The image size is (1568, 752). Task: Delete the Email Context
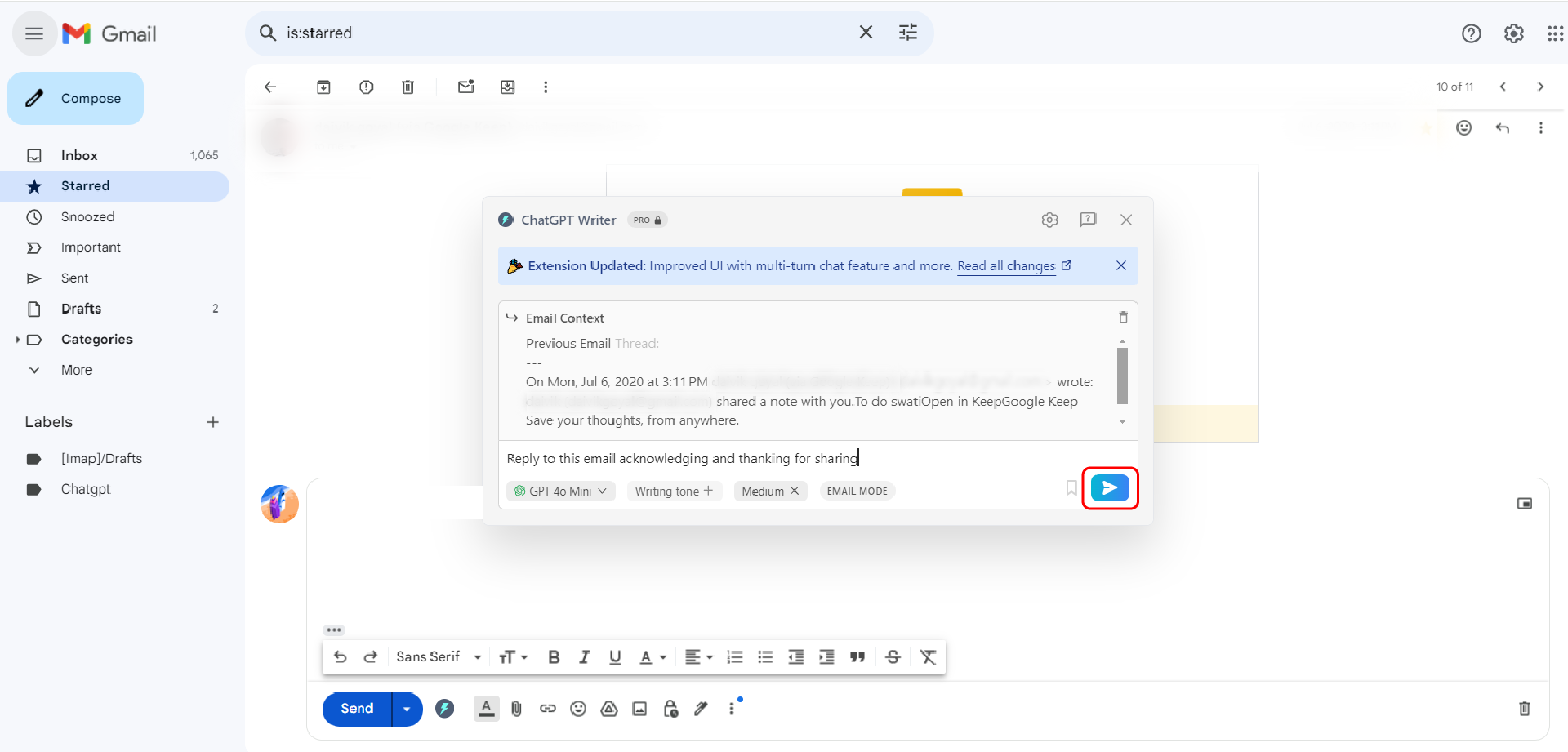coord(1123,317)
